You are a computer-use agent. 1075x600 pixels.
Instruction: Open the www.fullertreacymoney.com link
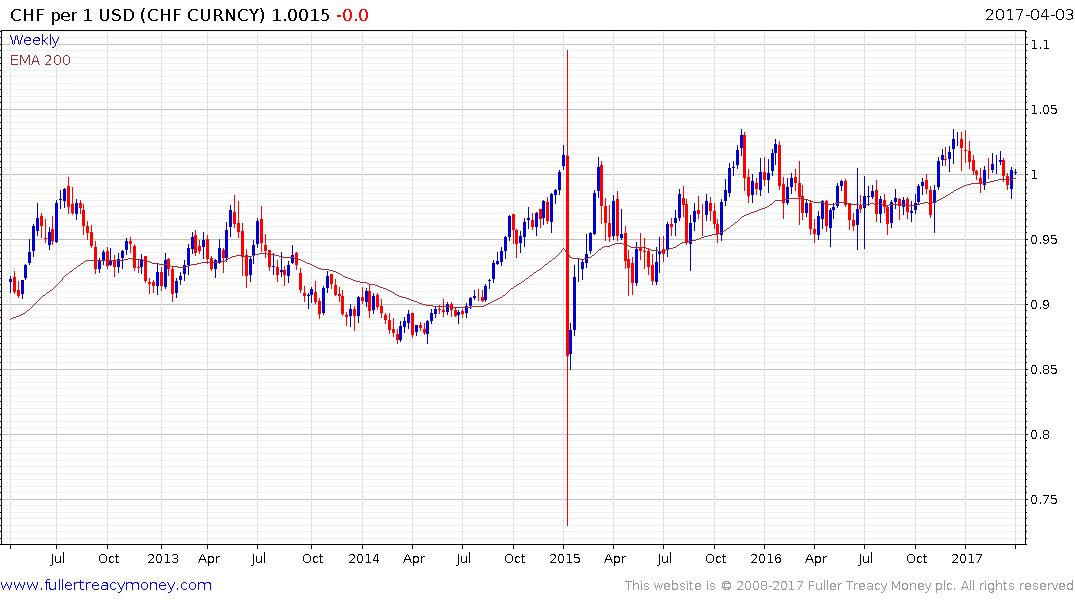tap(106, 585)
